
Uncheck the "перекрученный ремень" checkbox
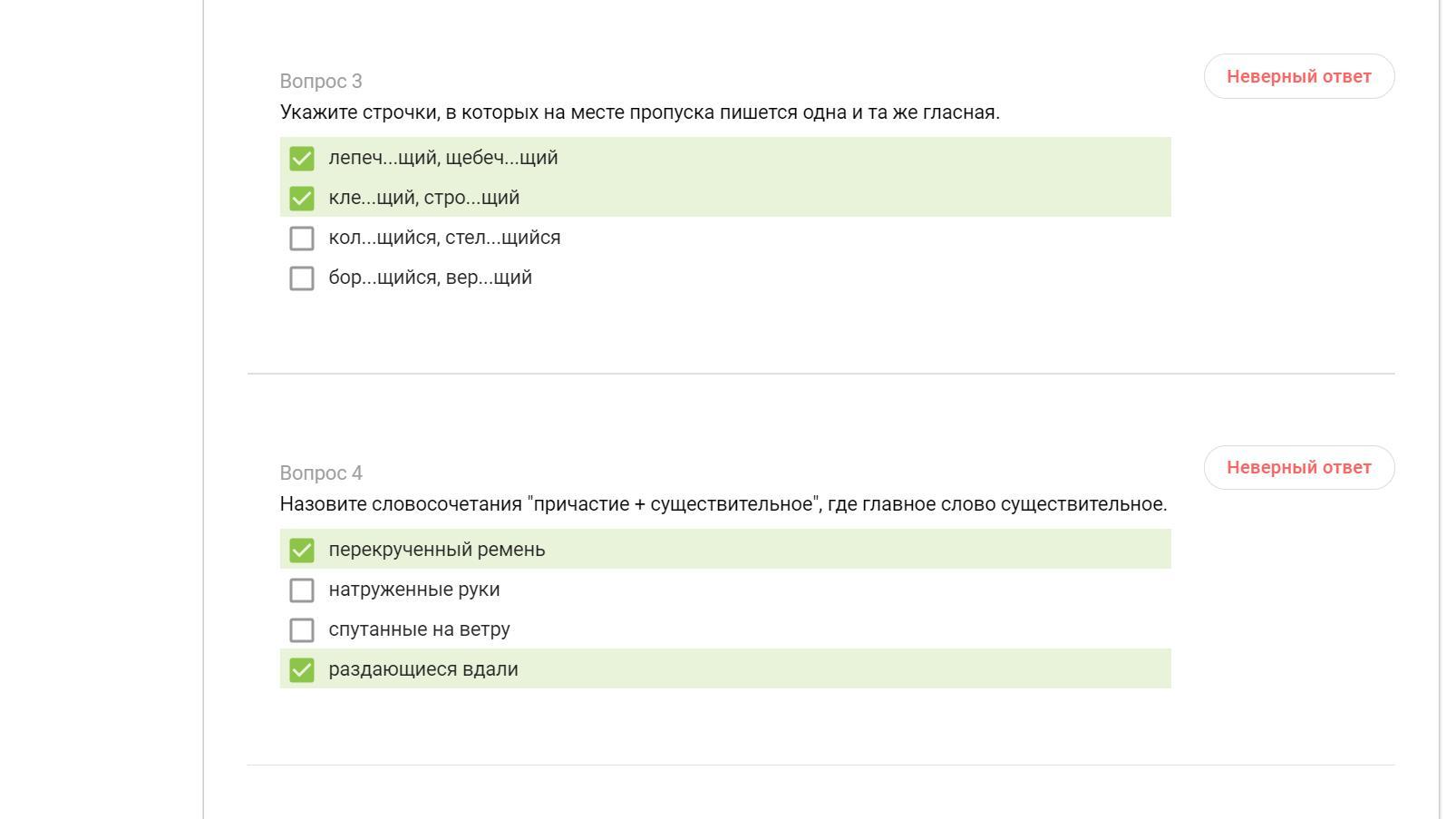click(x=302, y=551)
